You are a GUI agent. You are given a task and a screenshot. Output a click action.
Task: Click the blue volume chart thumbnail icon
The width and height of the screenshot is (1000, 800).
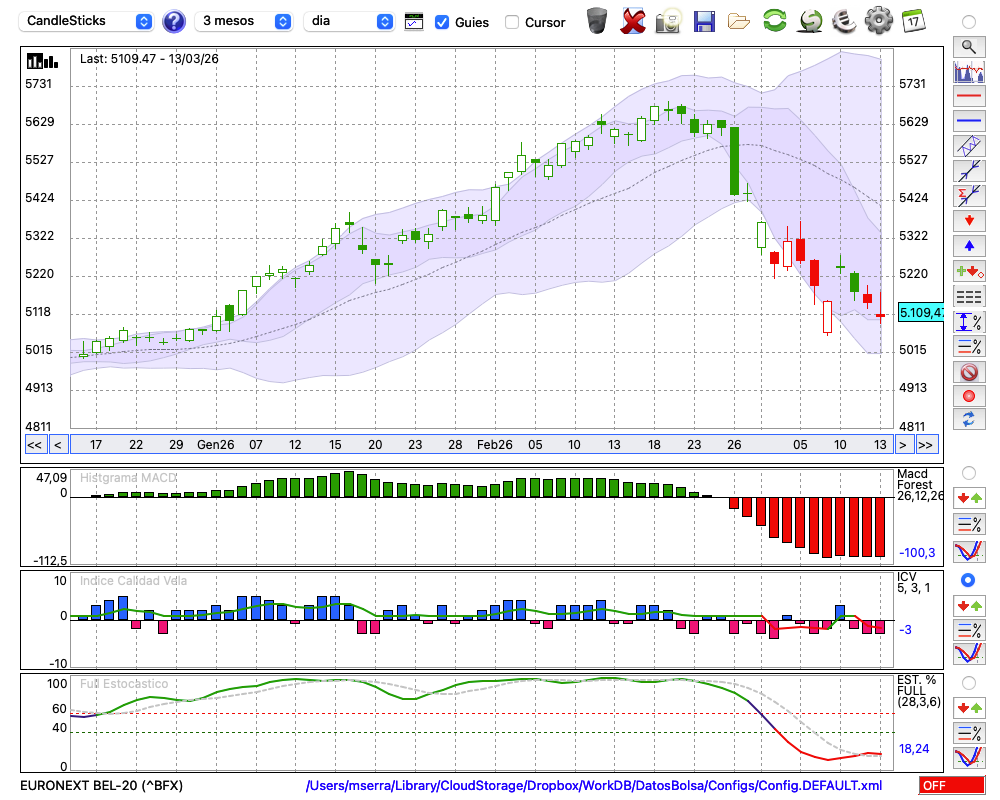pyautogui.click(x=969, y=71)
